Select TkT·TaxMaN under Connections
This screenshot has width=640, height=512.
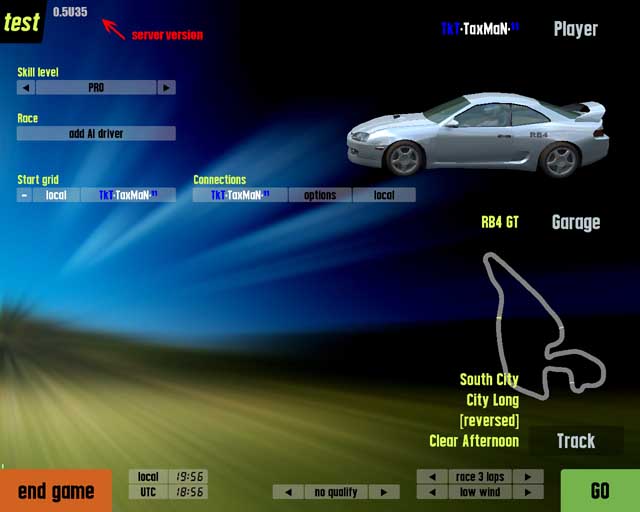(240, 195)
